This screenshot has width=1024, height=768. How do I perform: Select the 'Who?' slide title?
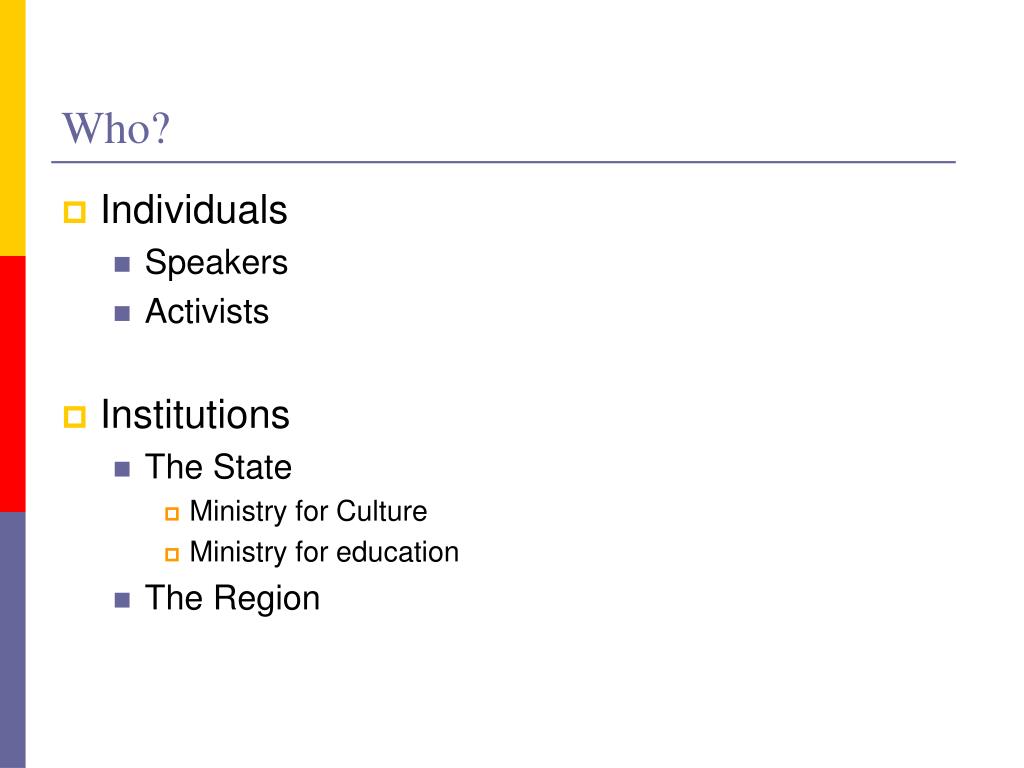click(x=116, y=129)
